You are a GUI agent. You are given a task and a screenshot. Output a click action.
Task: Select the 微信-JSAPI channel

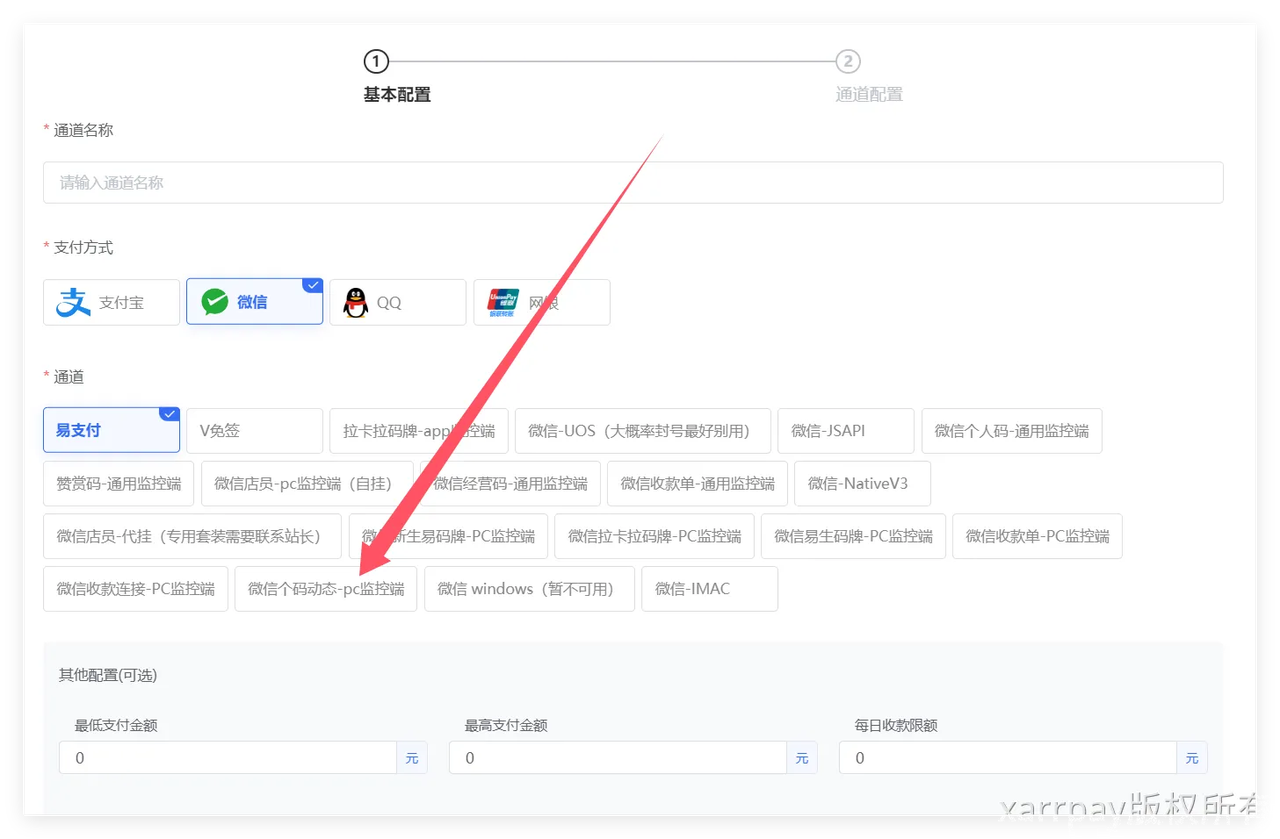(x=845, y=430)
